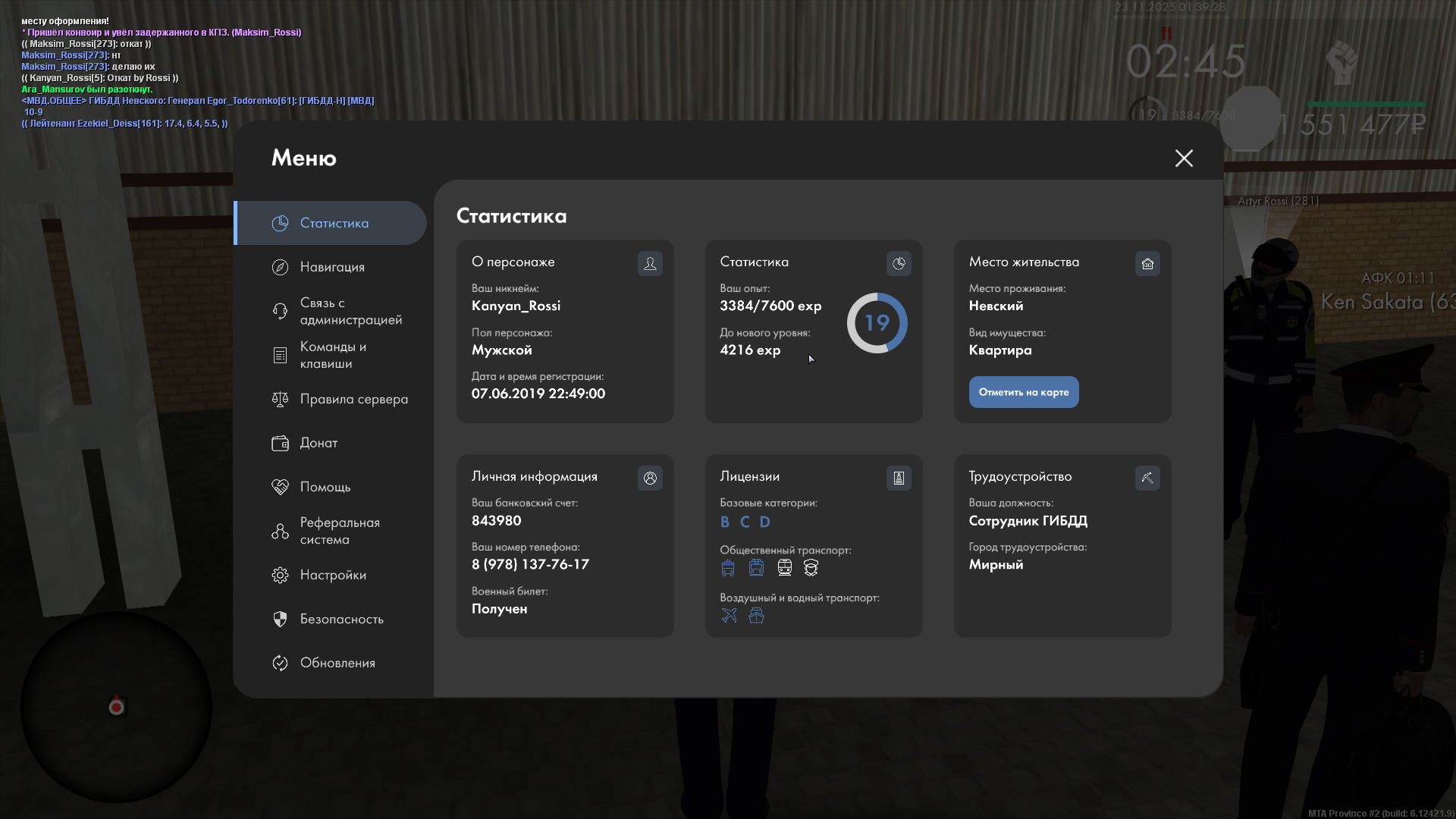Click the person icon in О персонаже card

click(650, 263)
